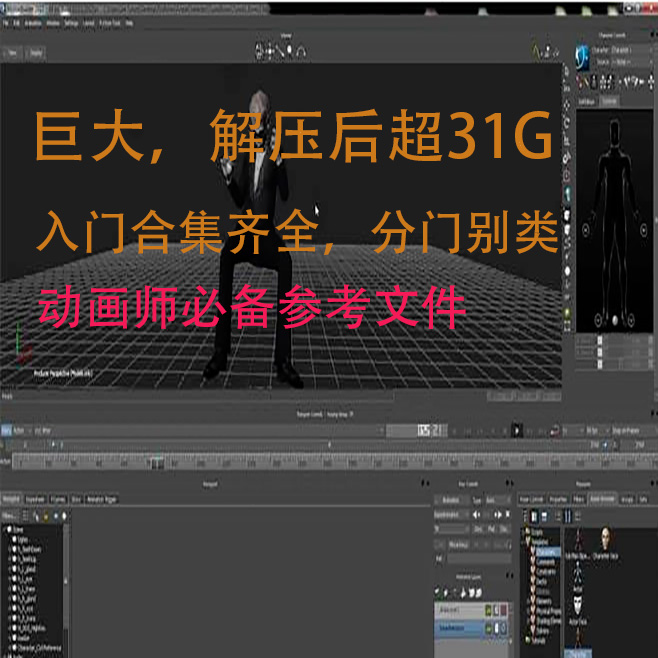658x658 pixels.
Task: Select the Solvers folder in Asset Browser
Action: click(x=540, y=631)
